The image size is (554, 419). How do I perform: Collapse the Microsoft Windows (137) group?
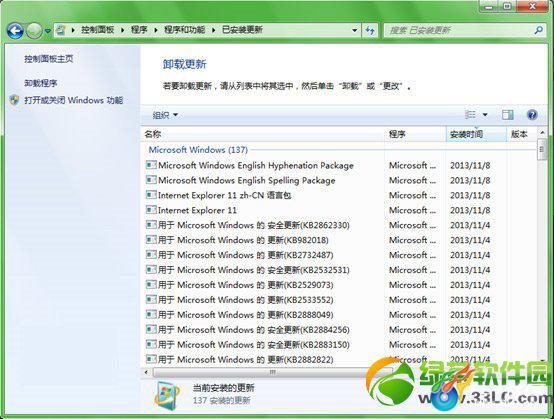point(198,150)
